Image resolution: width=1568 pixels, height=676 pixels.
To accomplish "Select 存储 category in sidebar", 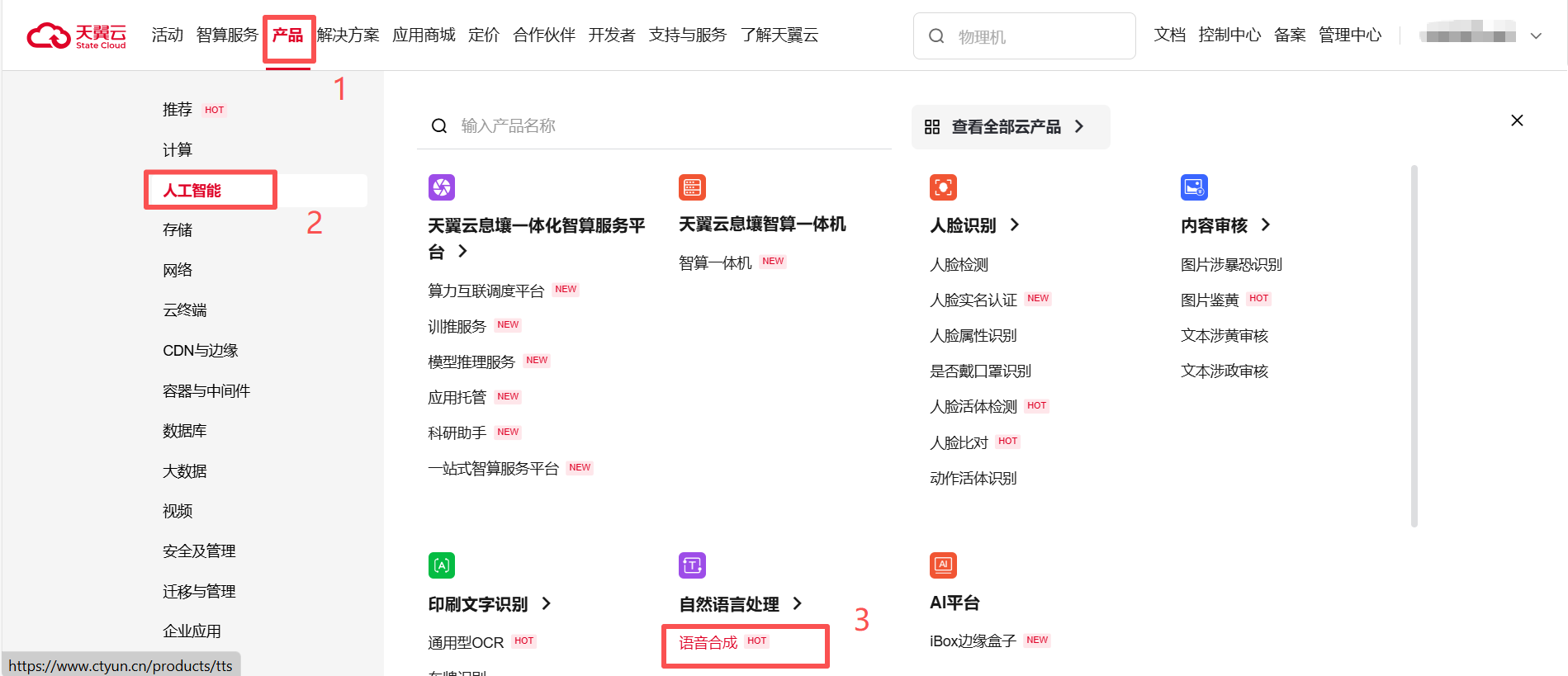I will point(178,229).
